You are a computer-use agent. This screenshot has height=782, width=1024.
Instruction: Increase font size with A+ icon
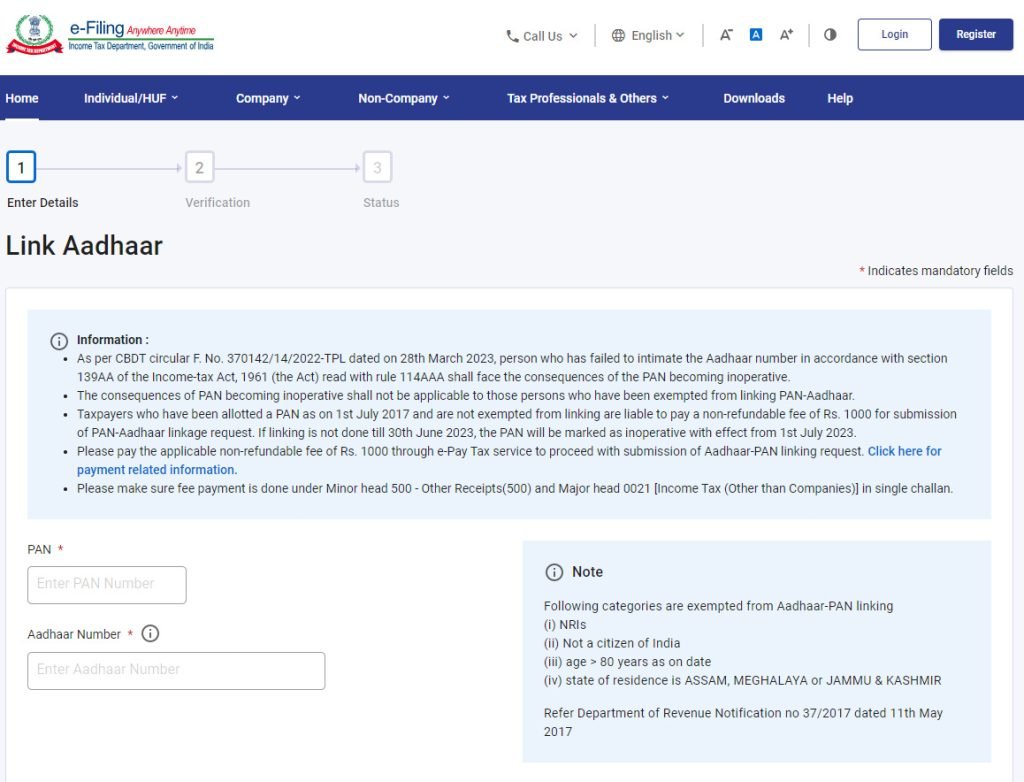786,35
